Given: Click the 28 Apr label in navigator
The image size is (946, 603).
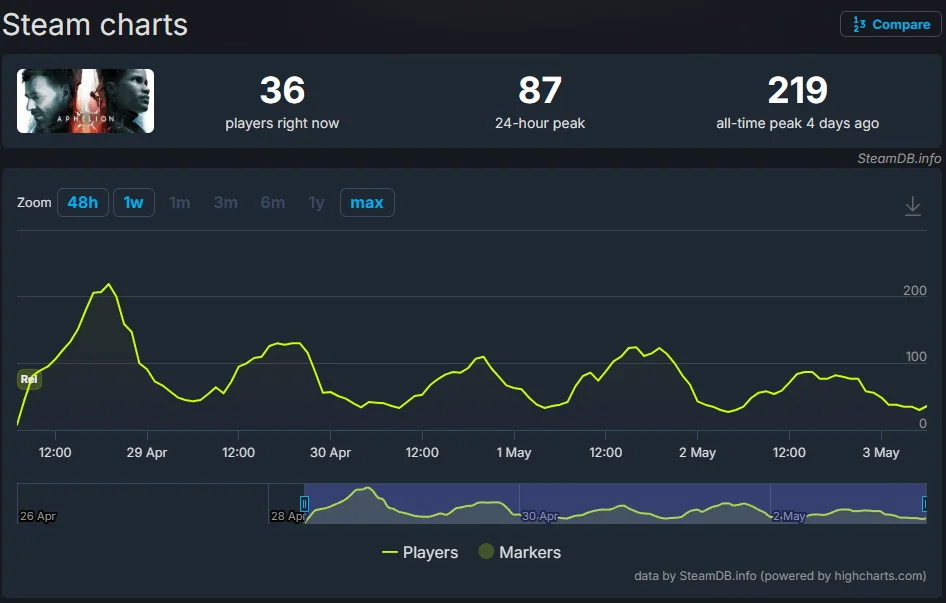Looking at the screenshot, I should [288, 516].
